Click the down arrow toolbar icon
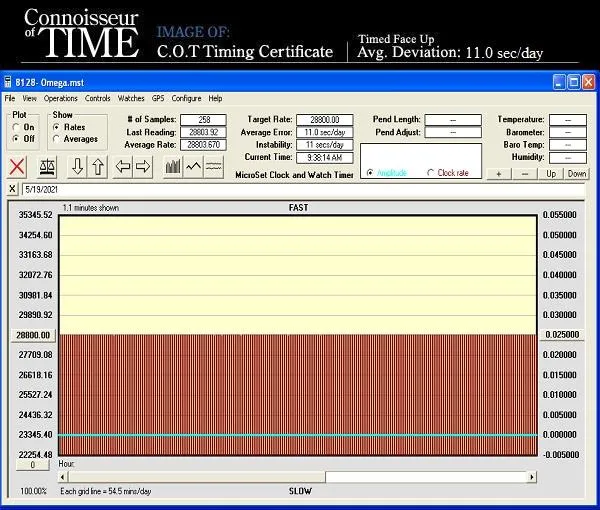 click(77, 167)
